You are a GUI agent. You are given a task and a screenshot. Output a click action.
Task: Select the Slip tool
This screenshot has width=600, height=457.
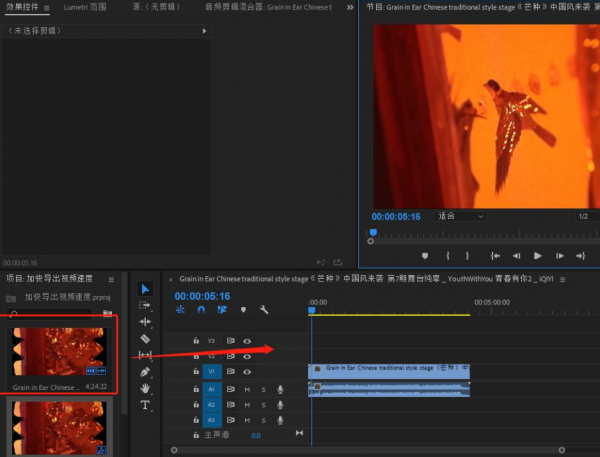pyautogui.click(x=145, y=355)
